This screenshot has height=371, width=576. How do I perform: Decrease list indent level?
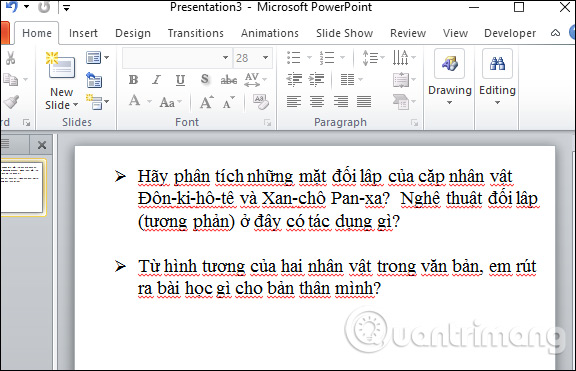(x=294, y=79)
